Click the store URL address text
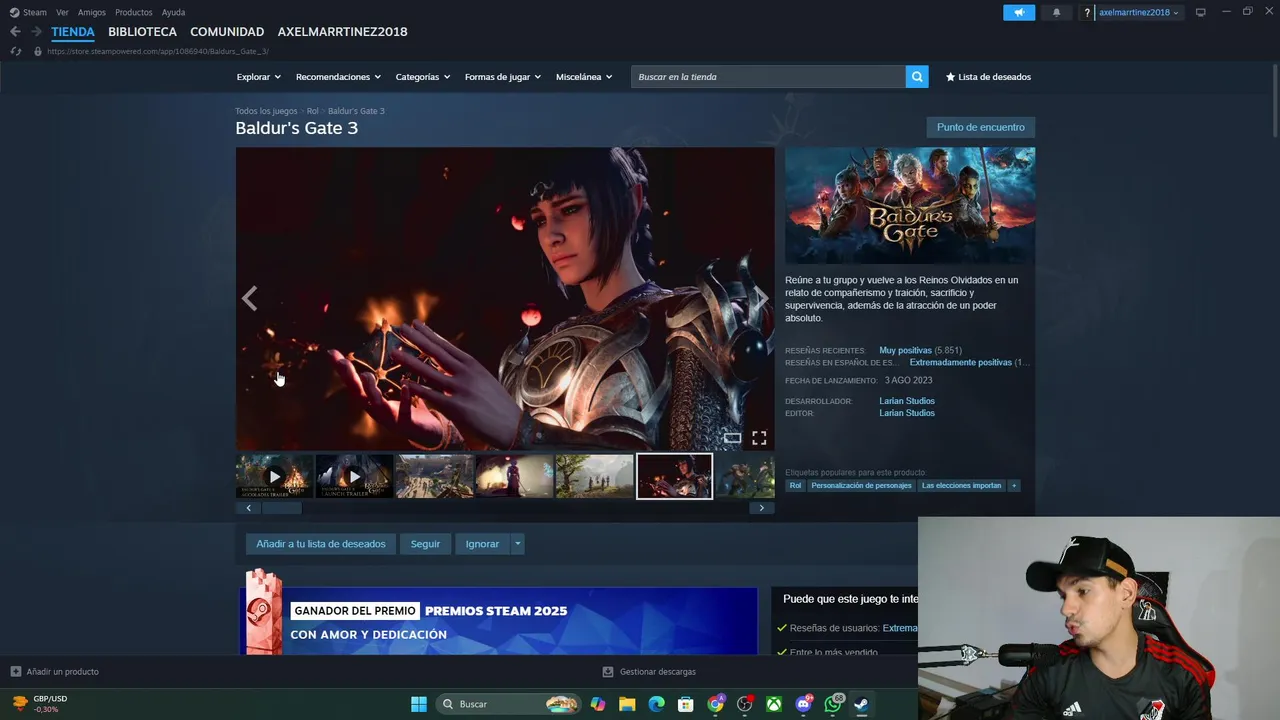The image size is (1280, 720). [x=157, y=51]
